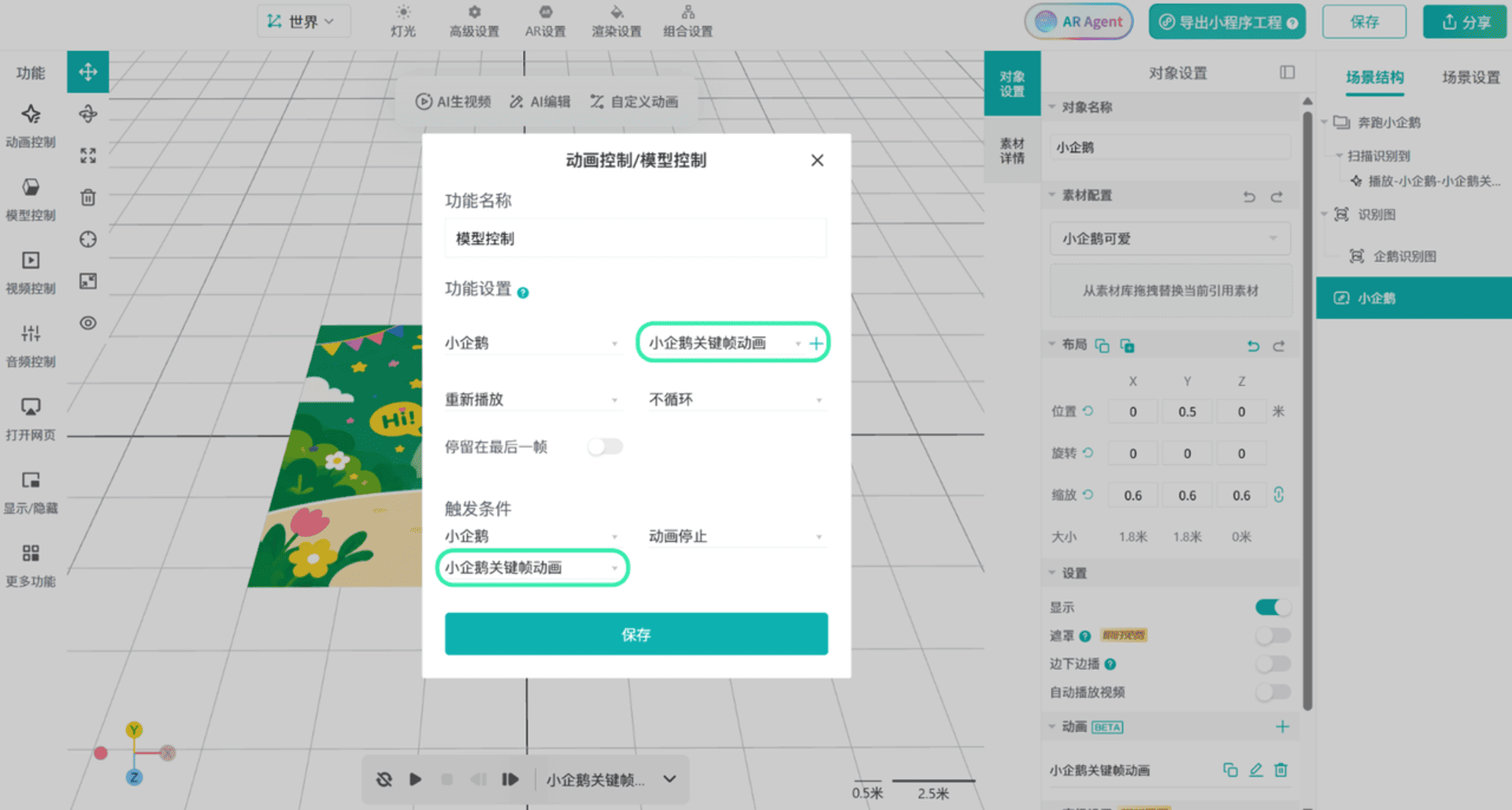Click AI编辑 in floating toolbar
The image size is (1512, 810).
(x=539, y=102)
